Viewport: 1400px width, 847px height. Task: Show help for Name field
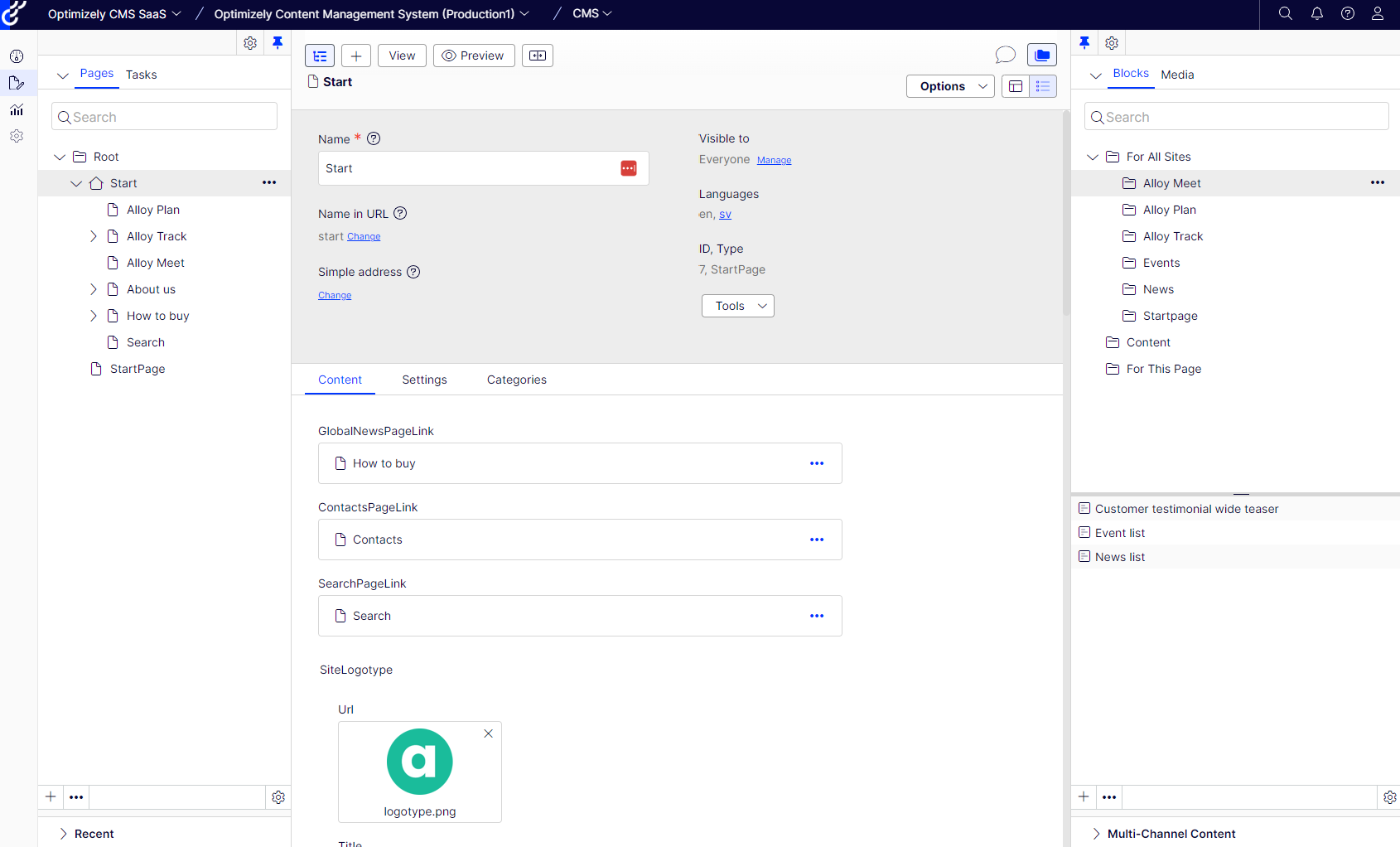click(x=374, y=138)
